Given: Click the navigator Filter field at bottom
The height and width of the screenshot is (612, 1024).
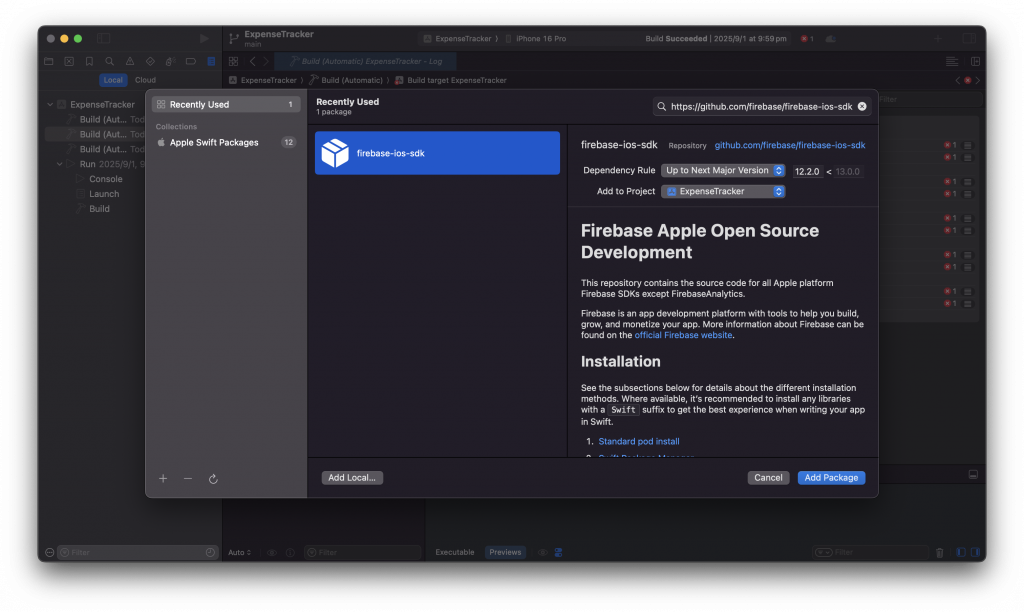Looking at the screenshot, I should 137,553.
